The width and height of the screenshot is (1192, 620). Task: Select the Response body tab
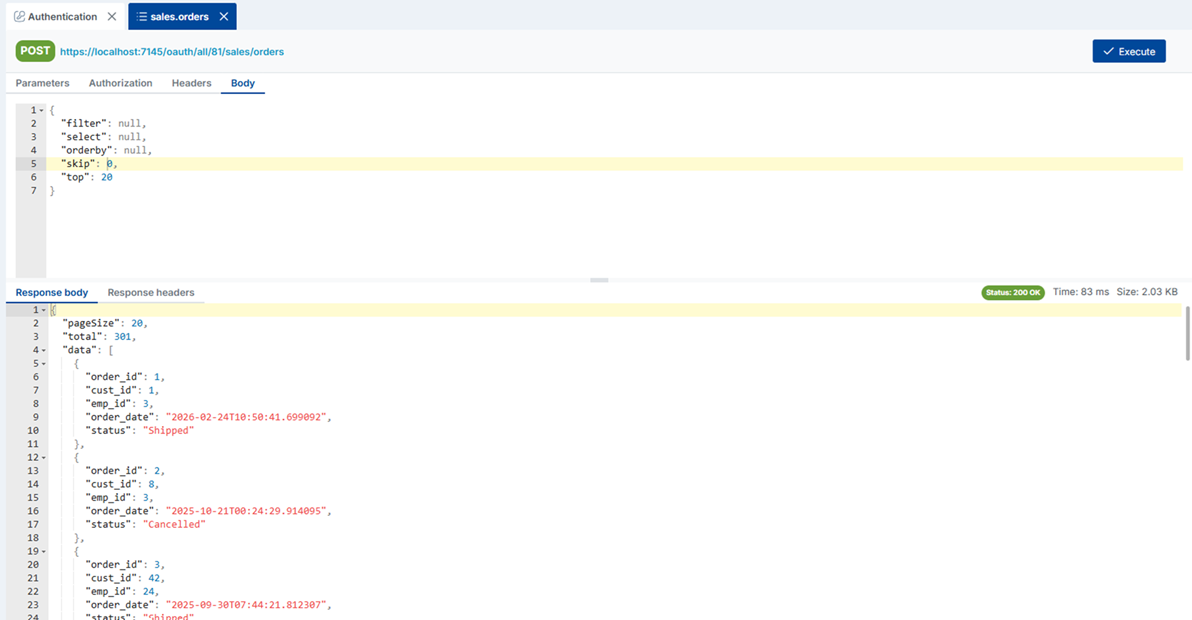[52, 292]
